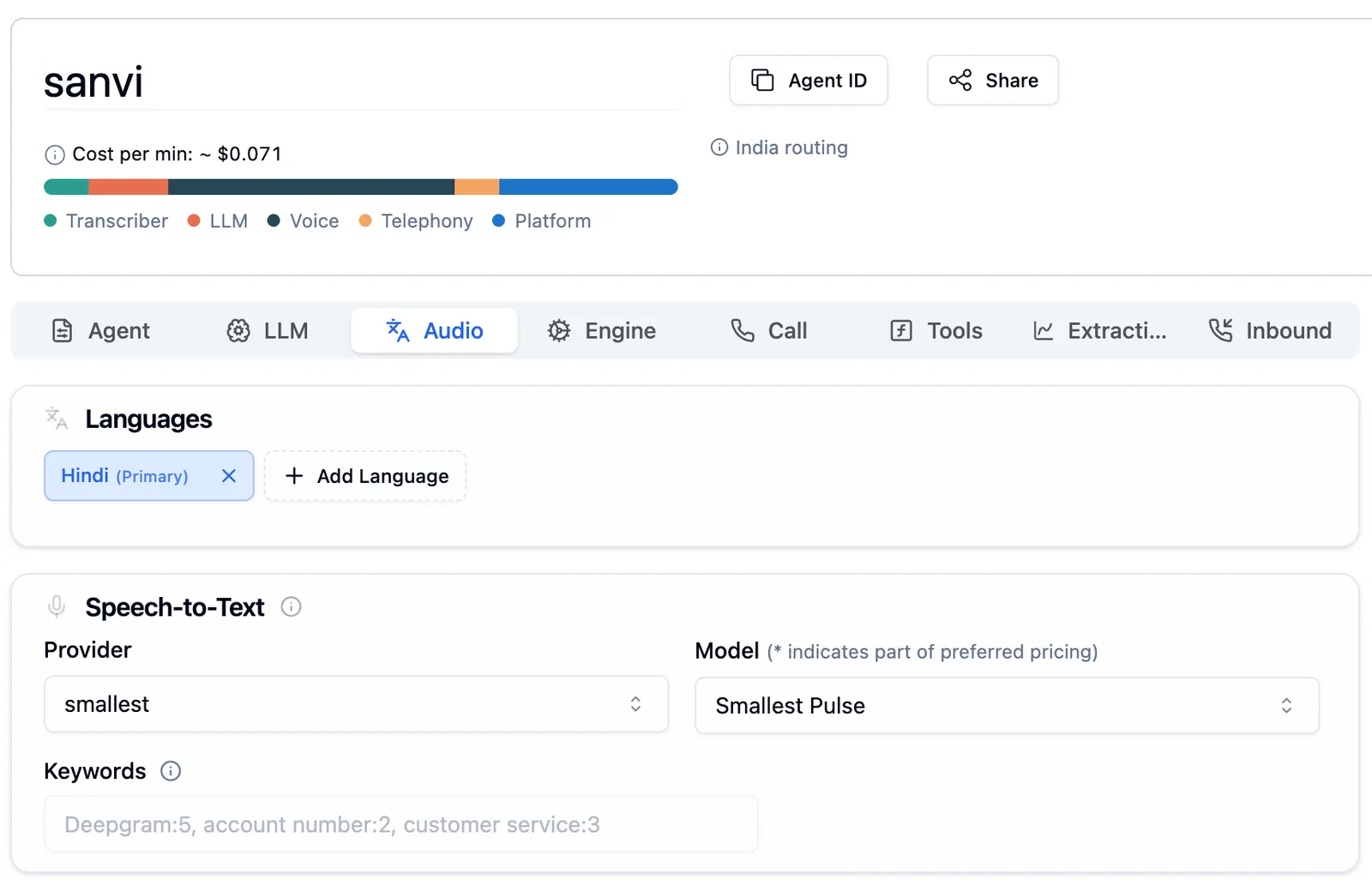Go to the Tools tab

pos(936,330)
